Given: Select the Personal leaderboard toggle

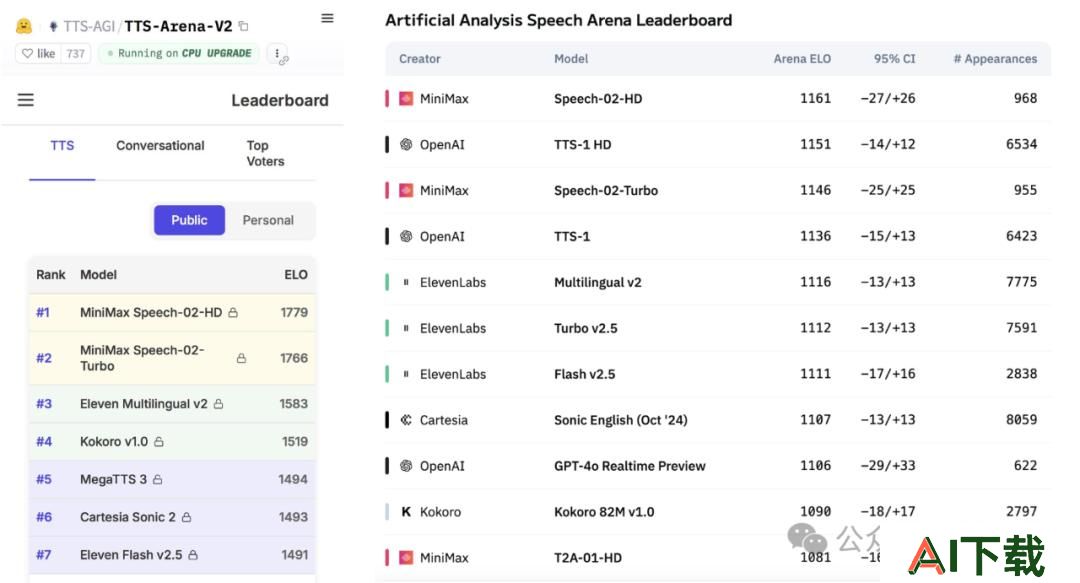Looking at the screenshot, I should pos(268,220).
